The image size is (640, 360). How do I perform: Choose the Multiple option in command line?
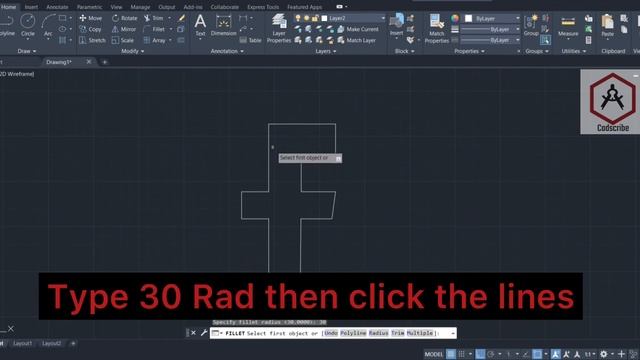tap(420, 333)
